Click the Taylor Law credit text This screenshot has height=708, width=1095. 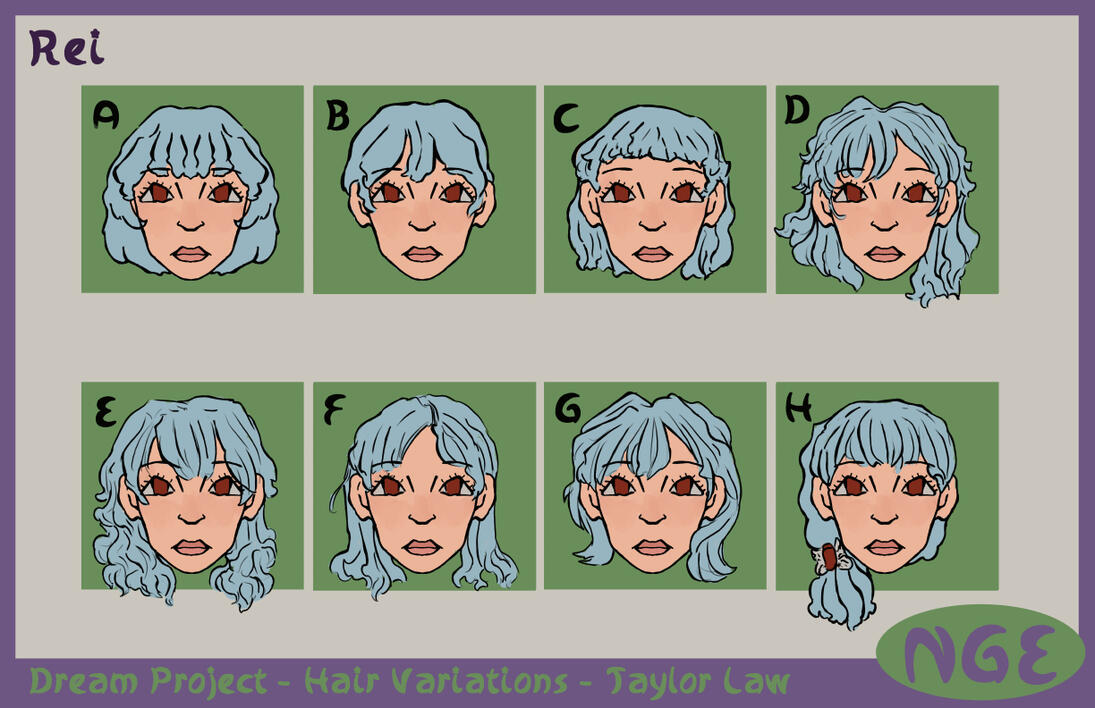pyautogui.click(x=698, y=681)
